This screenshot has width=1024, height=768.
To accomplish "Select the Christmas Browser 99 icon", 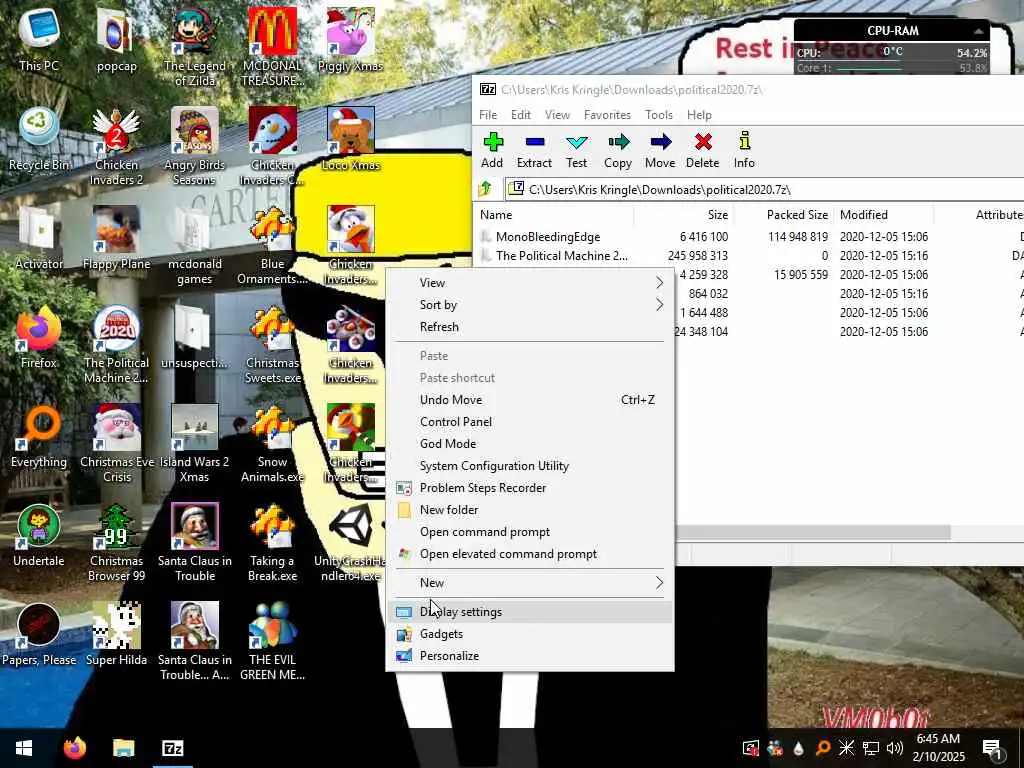I will [116, 542].
